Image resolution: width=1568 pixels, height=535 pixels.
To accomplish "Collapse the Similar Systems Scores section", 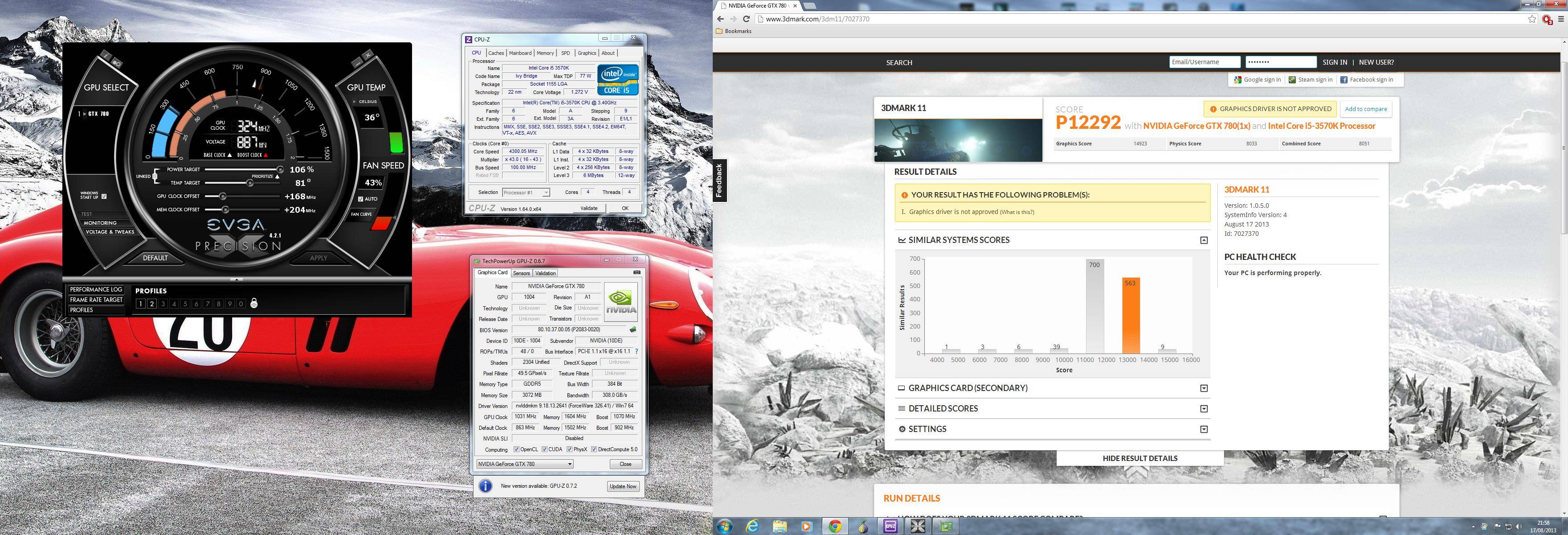I will (x=1203, y=240).
